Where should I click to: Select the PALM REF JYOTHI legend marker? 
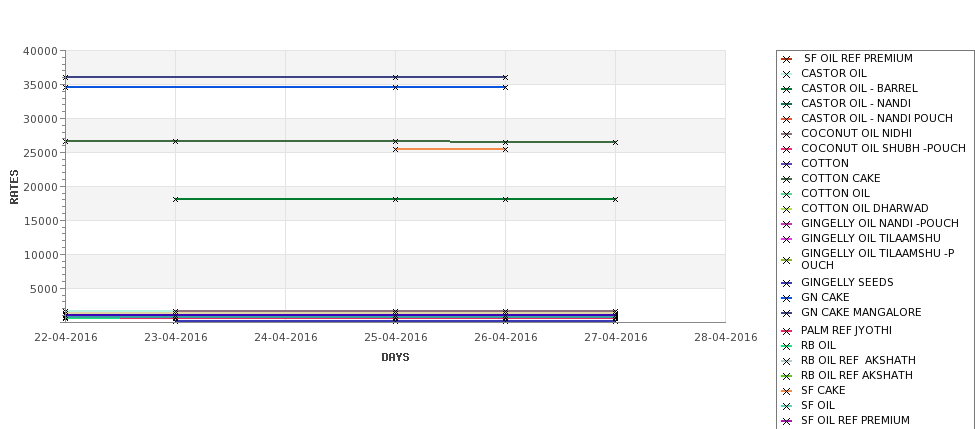click(x=786, y=331)
